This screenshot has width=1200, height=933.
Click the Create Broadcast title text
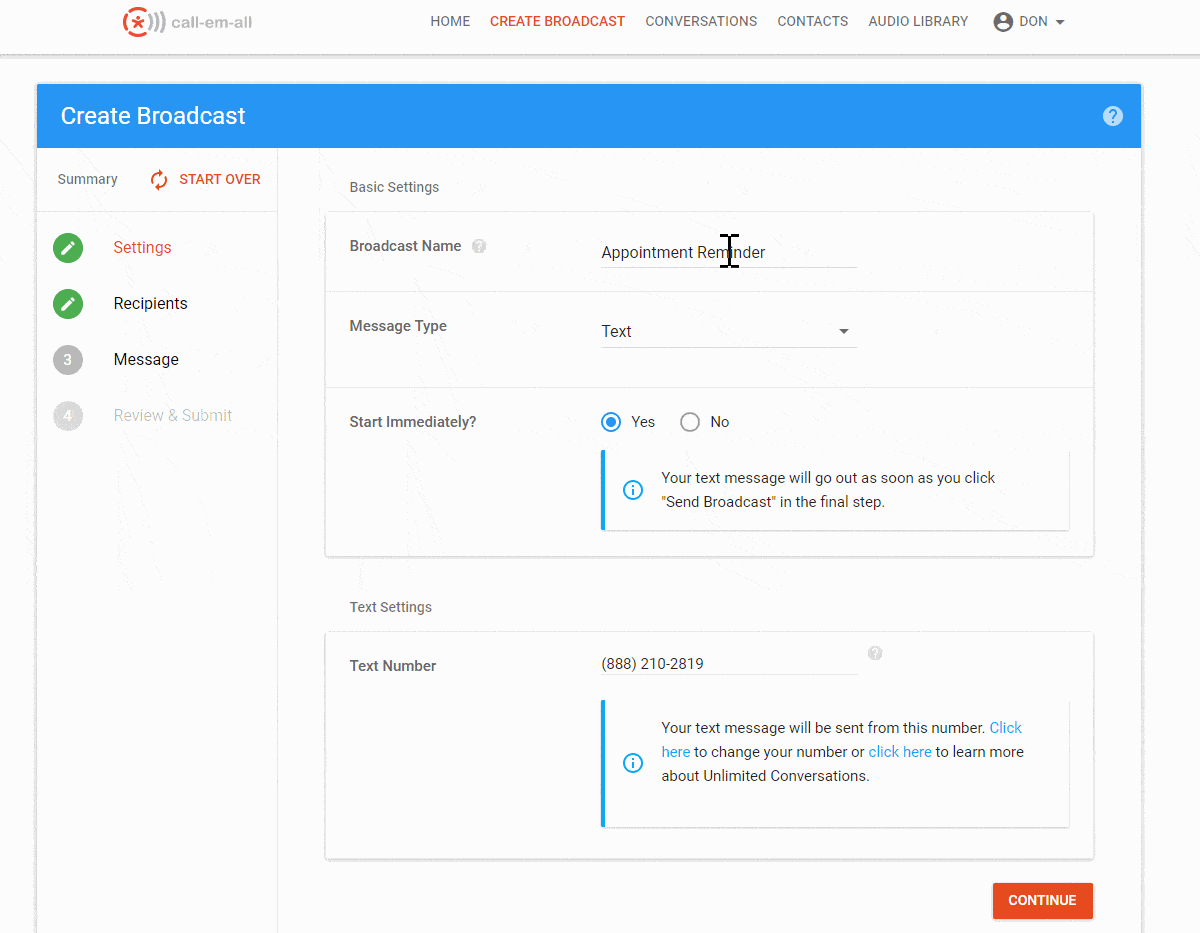coord(153,116)
